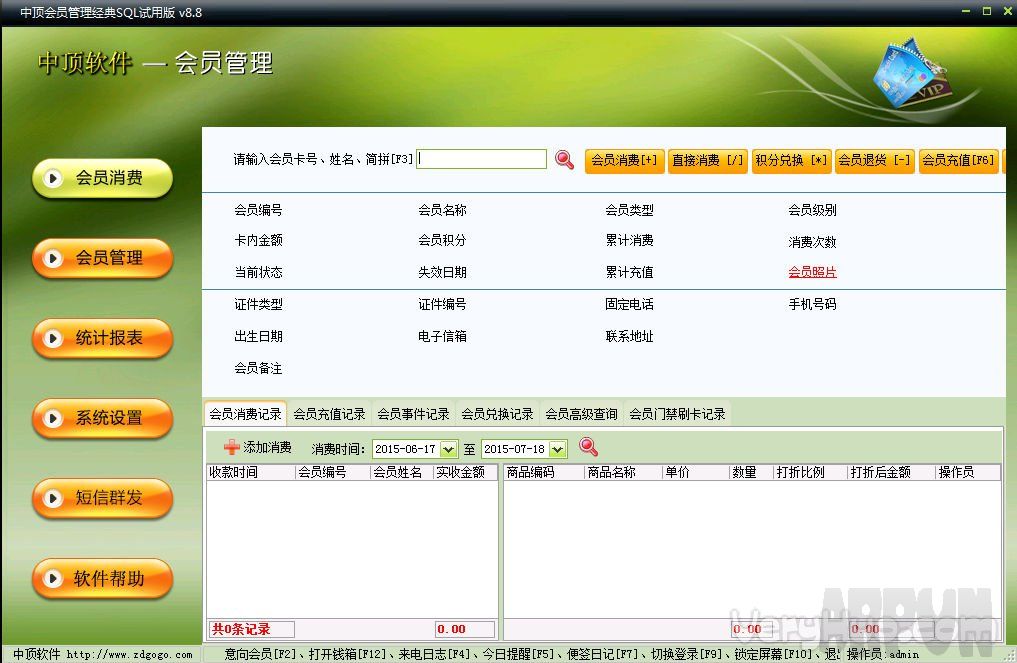Image resolution: width=1017 pixels, height=663 pixels.
Task: Select the 会员兑换记录 tab
Action: (497, 414)
